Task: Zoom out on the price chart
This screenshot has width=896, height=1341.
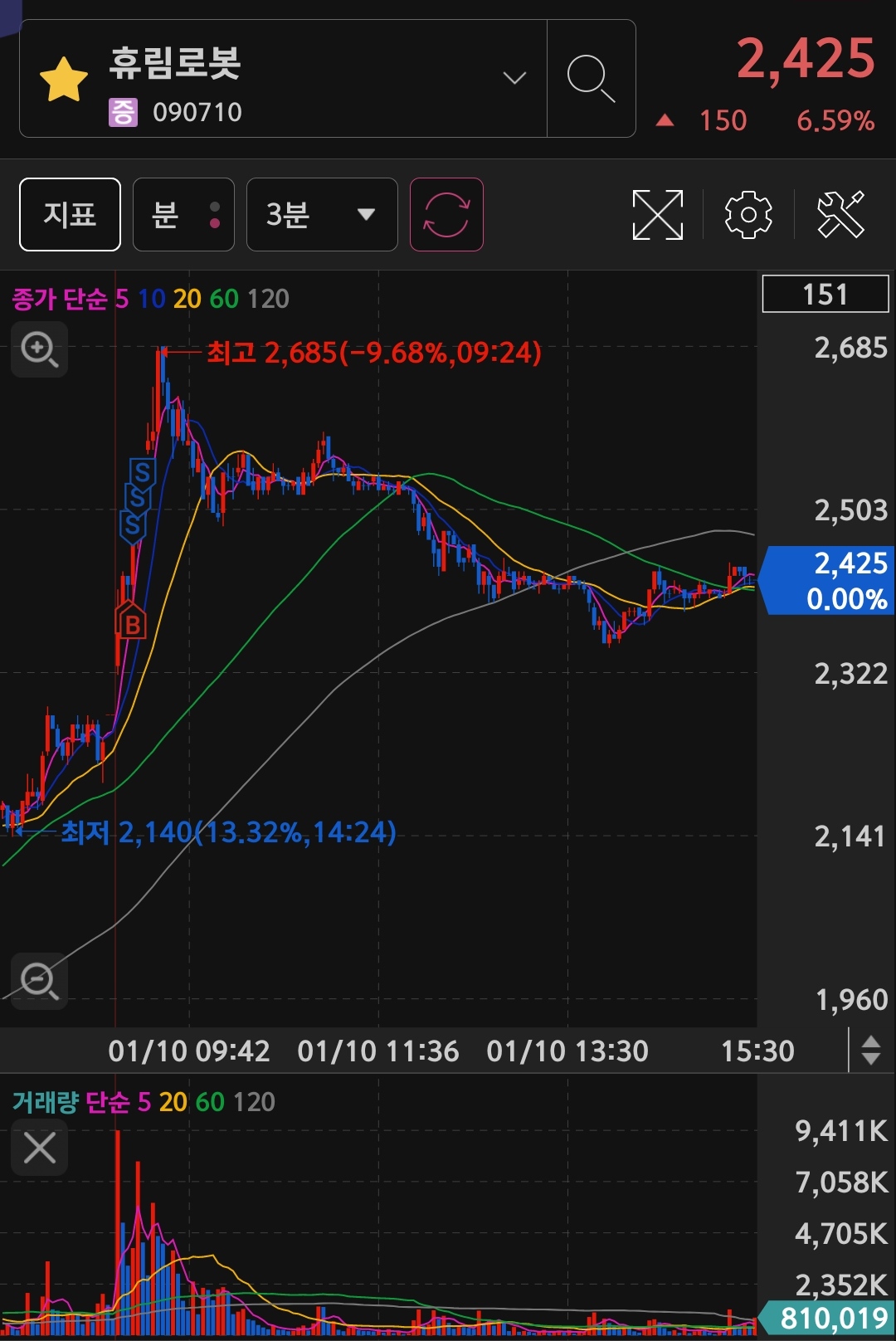Action: click(39, 981)
